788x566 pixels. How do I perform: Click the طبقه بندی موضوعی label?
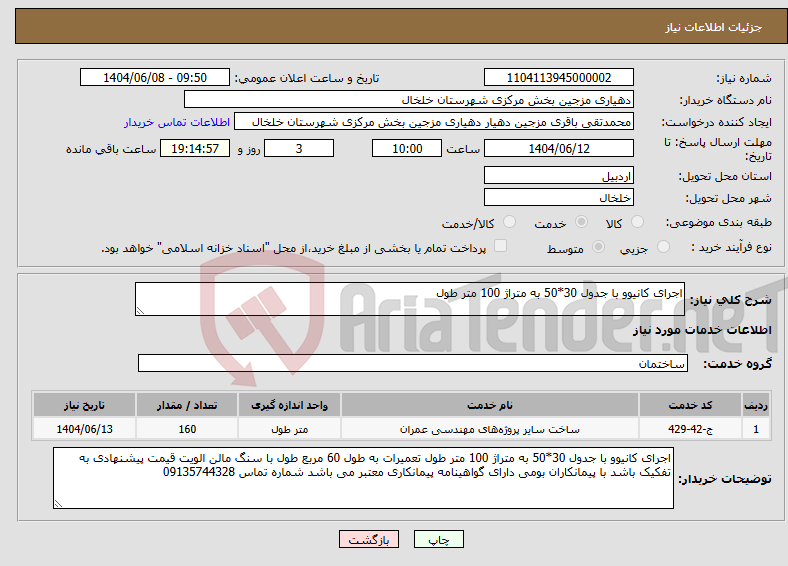coord(719,222)
